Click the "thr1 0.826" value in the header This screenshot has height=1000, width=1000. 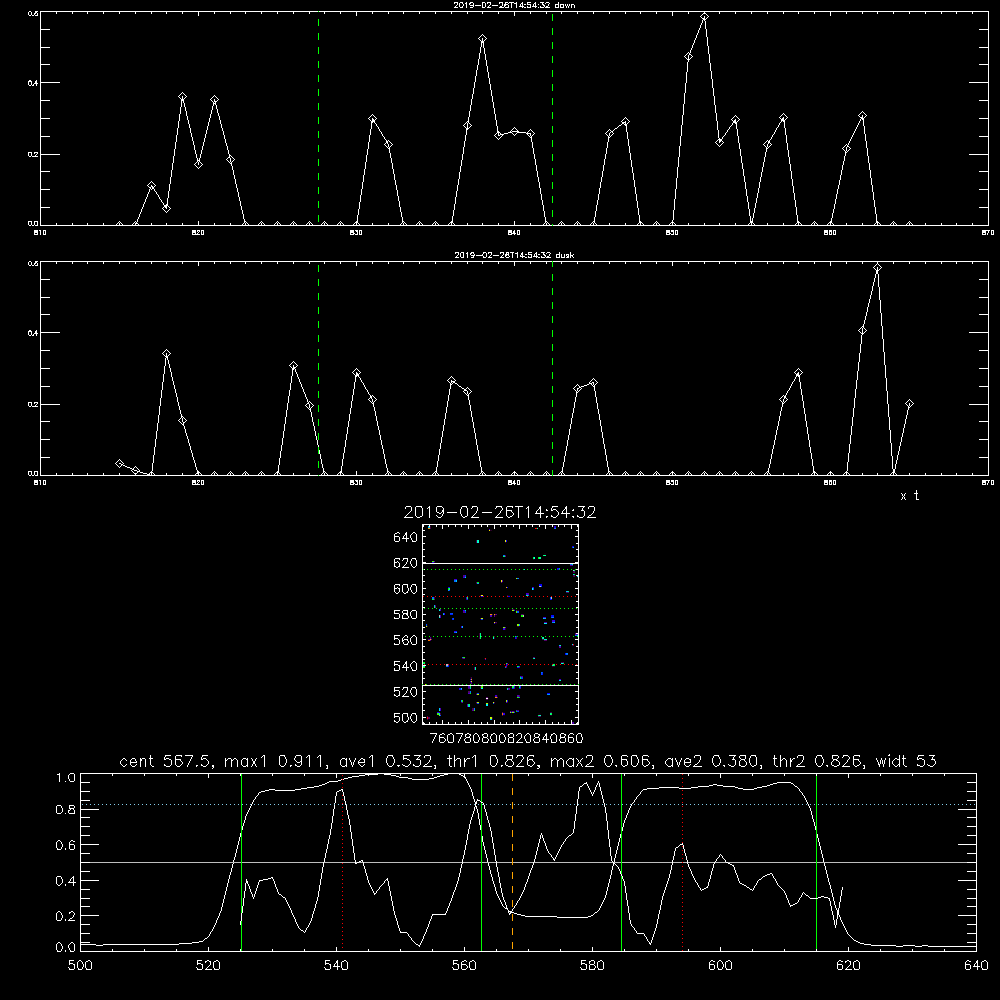pyautogui.click(x=492, y=761)
